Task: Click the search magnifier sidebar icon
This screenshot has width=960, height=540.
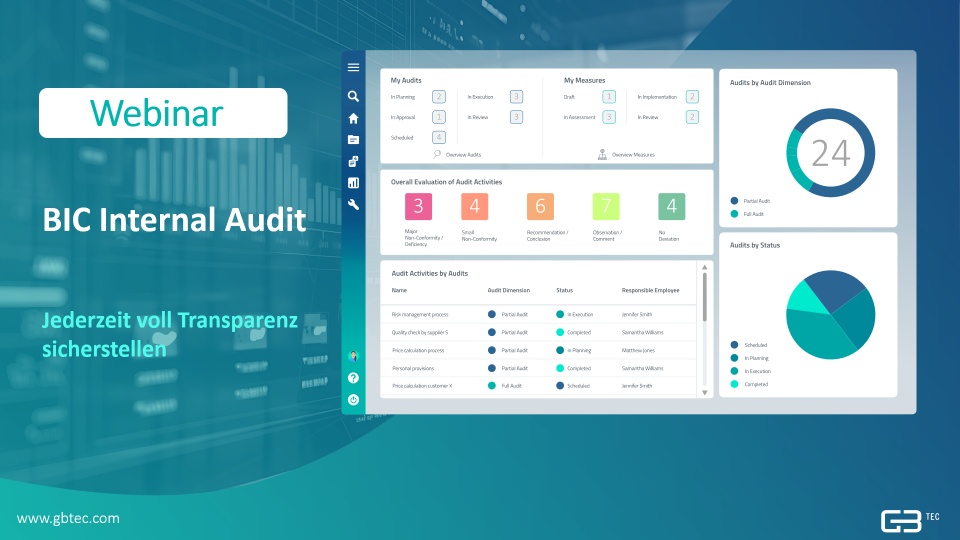Action: [x=353, y=97]
